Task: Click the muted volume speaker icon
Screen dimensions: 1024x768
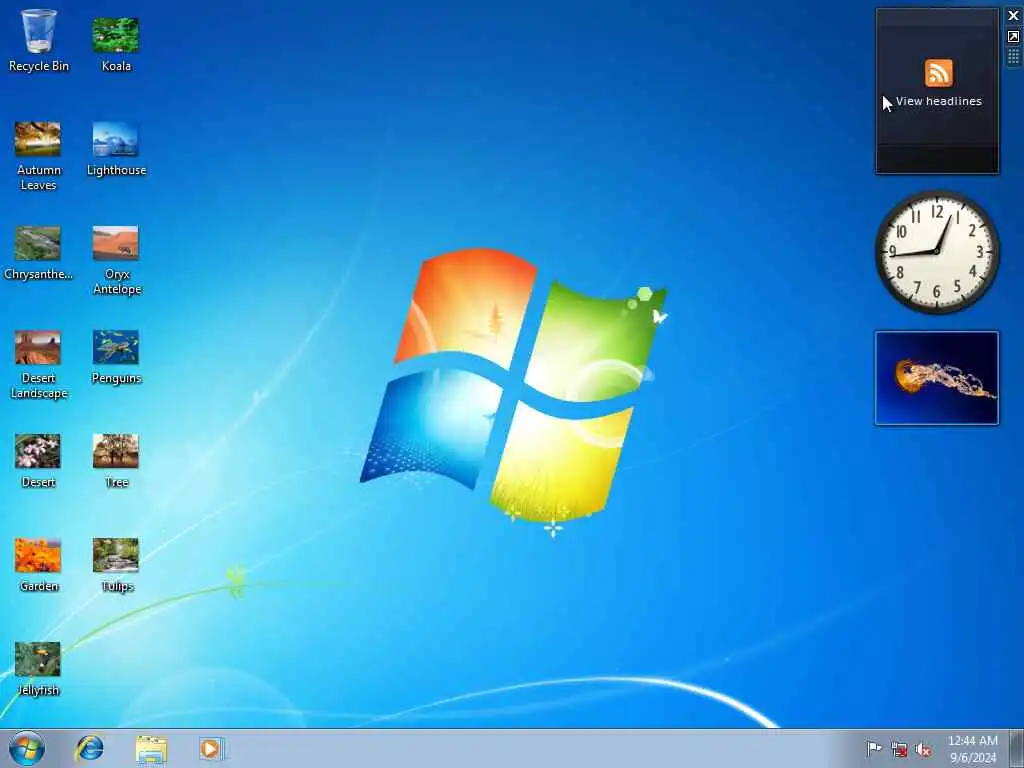Action: [x=923, y=749]
